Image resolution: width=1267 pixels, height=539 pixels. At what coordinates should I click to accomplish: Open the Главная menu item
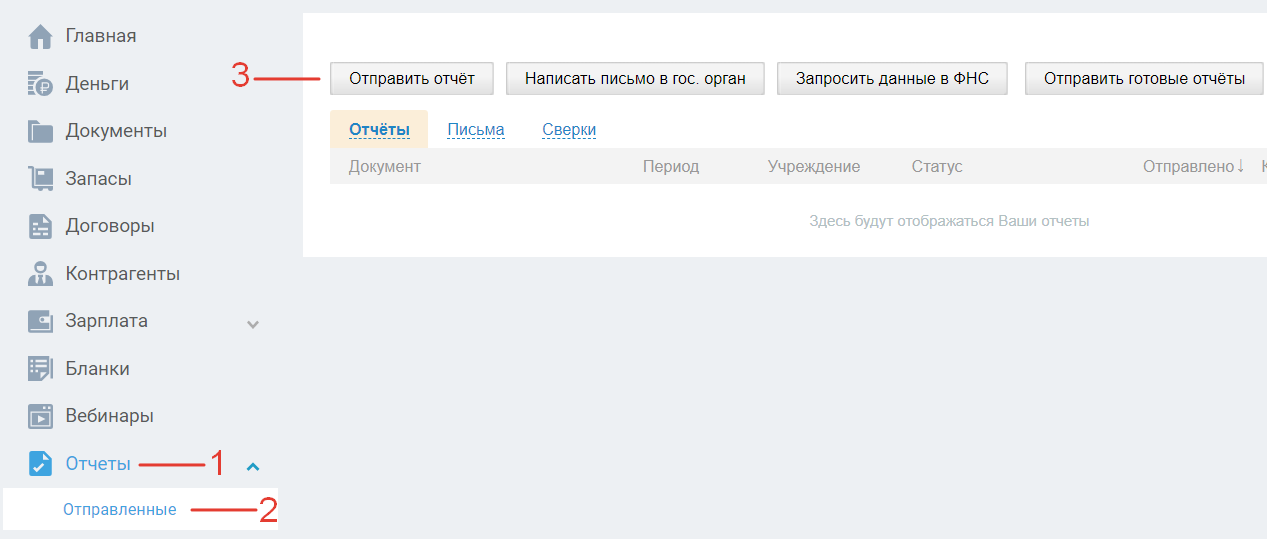[x=101, y=37]
